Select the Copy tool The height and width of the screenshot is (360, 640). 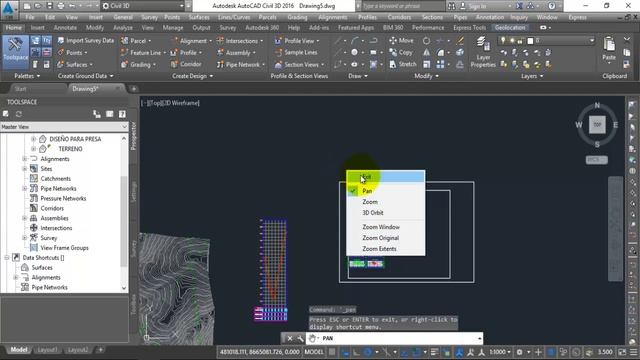[401, 52]
